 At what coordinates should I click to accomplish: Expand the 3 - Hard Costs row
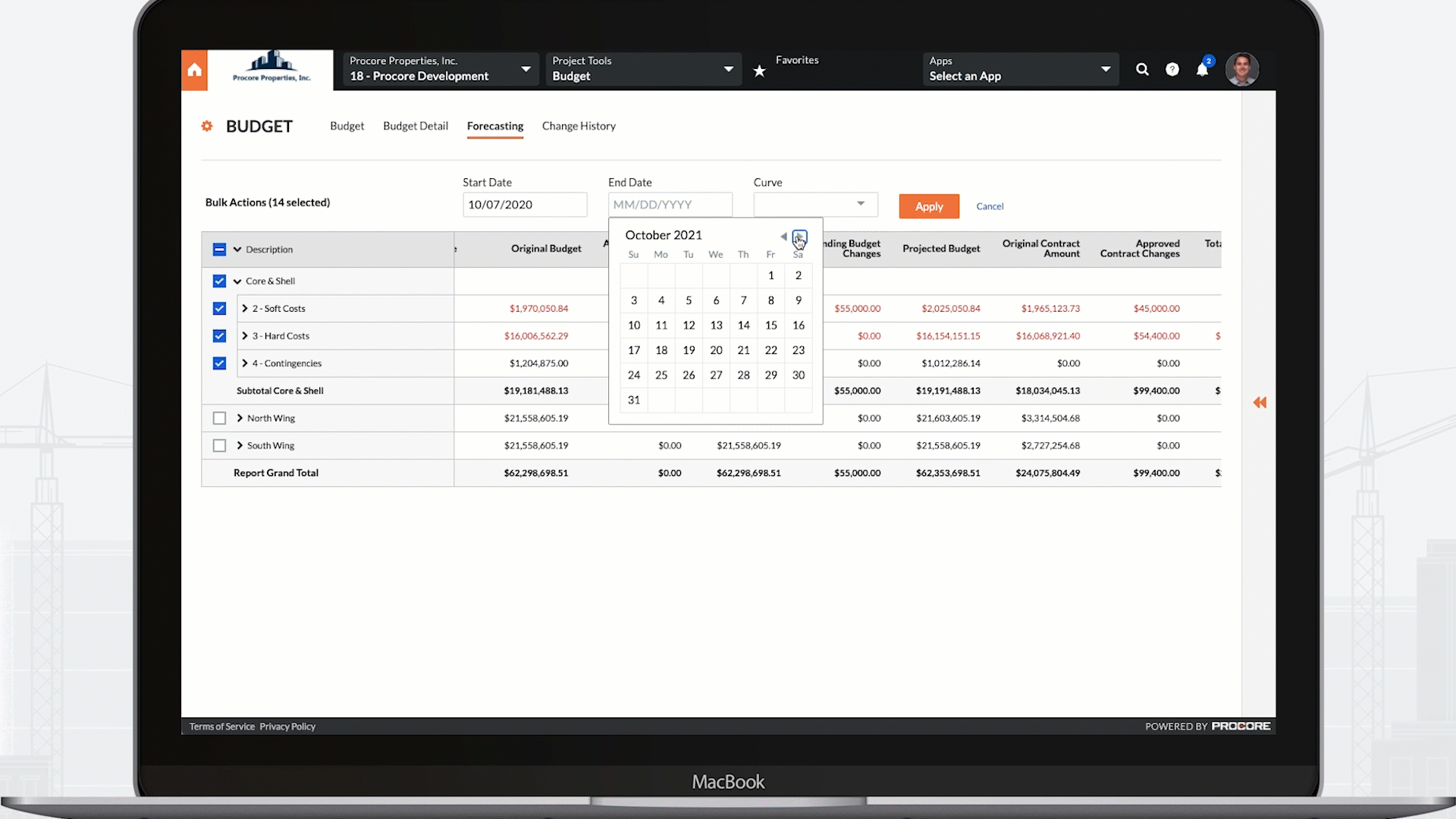[245, 336]
